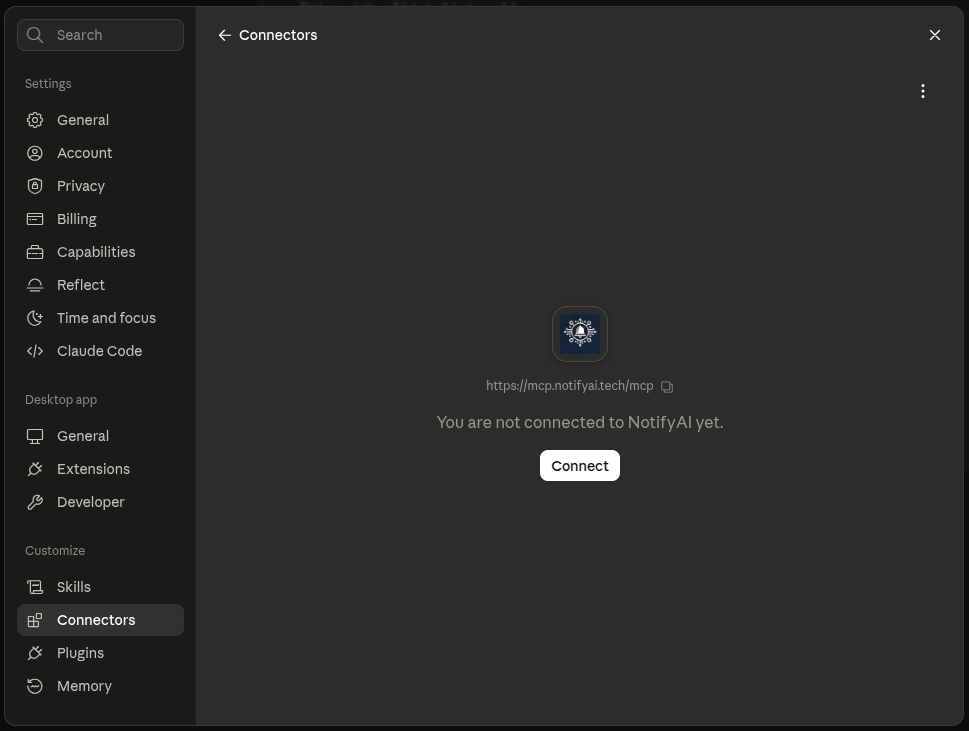The image size is (969, 731).
Task: Click the https://mcp.notifyai.tech/mcp URL text
Action: 569,386
